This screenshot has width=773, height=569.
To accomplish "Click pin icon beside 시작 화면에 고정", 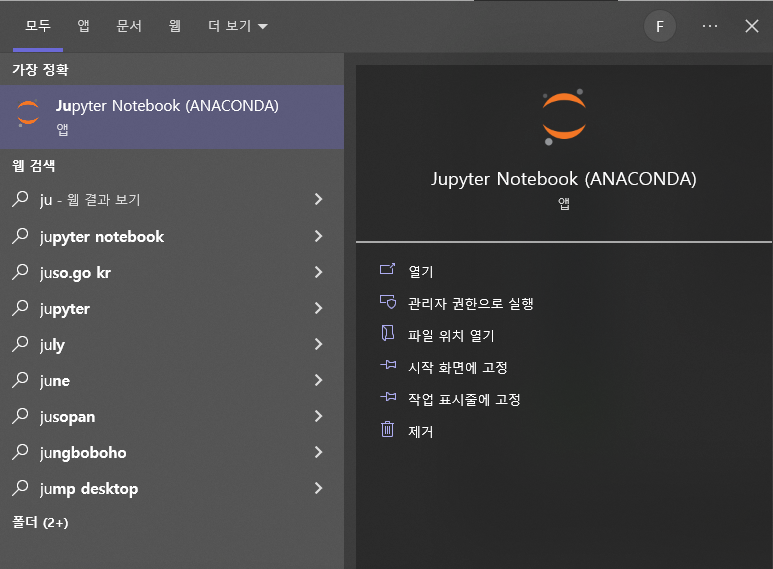I will point(388,365).
